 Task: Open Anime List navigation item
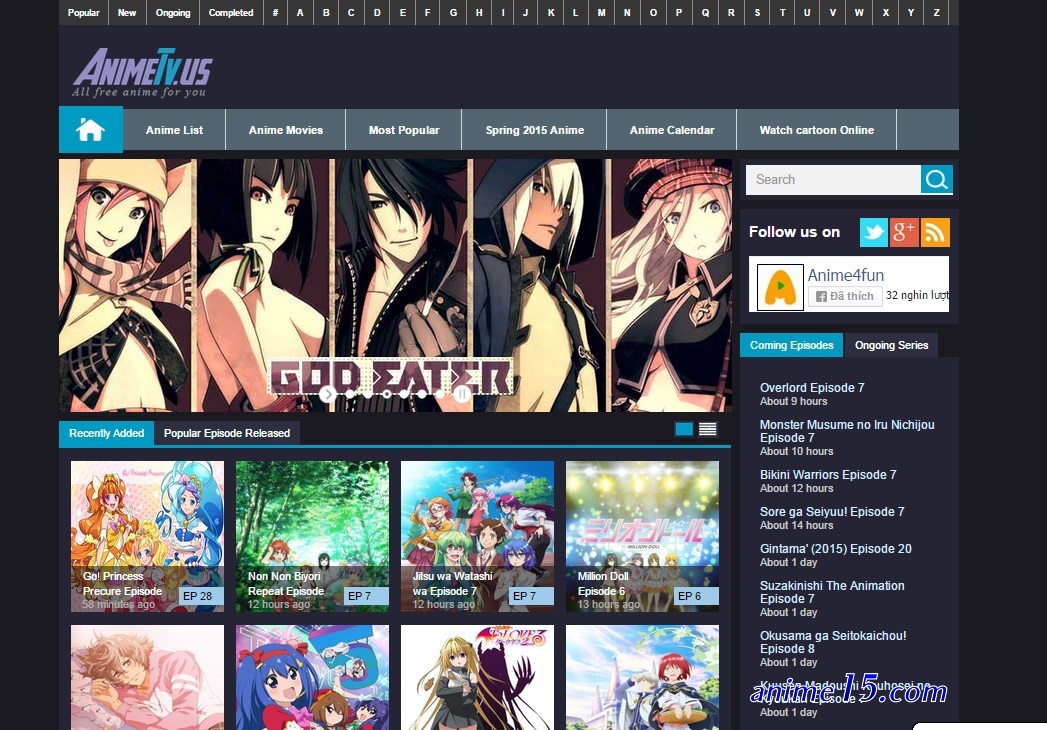[x=174, y=130]
